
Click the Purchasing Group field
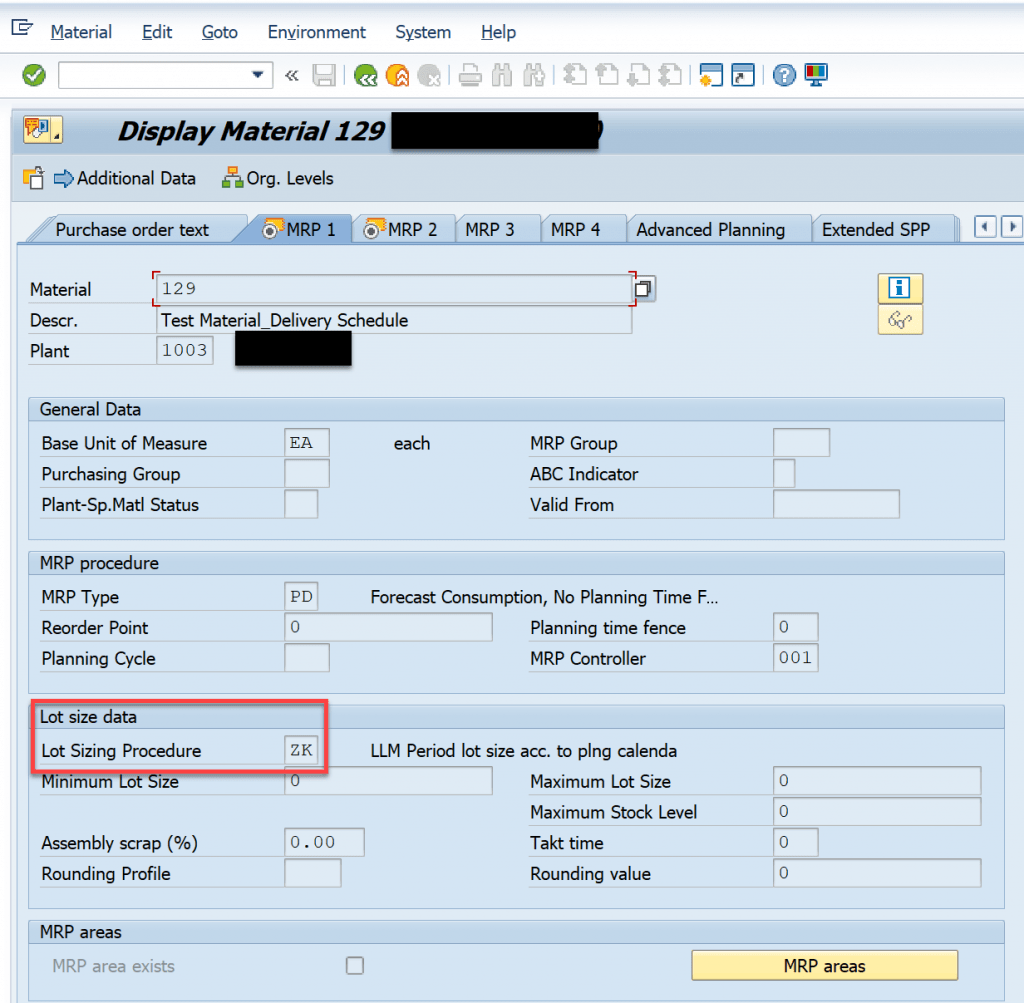pyautogui.click(x=307, y=473)
